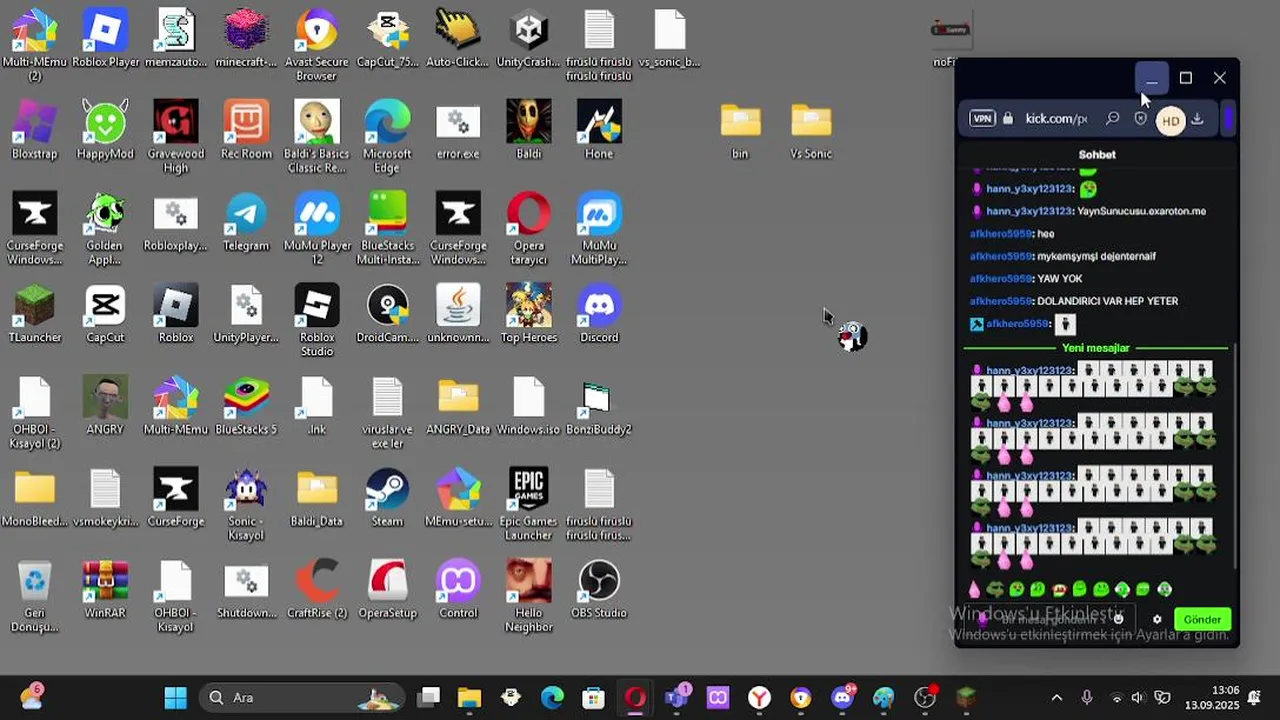The width and height of the screenshot is (1280, 720).
Task: Open the Auto-Click desktop icon
Action: 458,38
